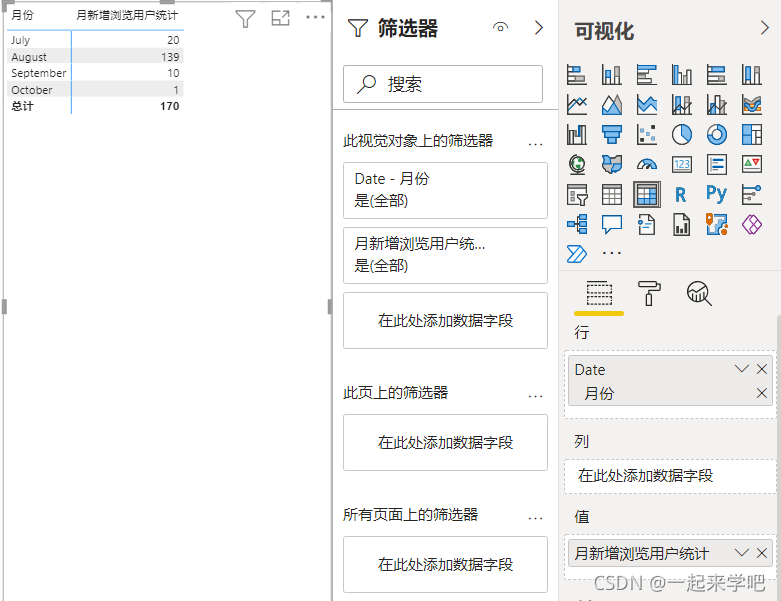This screenshot has width=781, height=601.
Task: Select the Q&A speech bubble visual
Action: point(612,224)
